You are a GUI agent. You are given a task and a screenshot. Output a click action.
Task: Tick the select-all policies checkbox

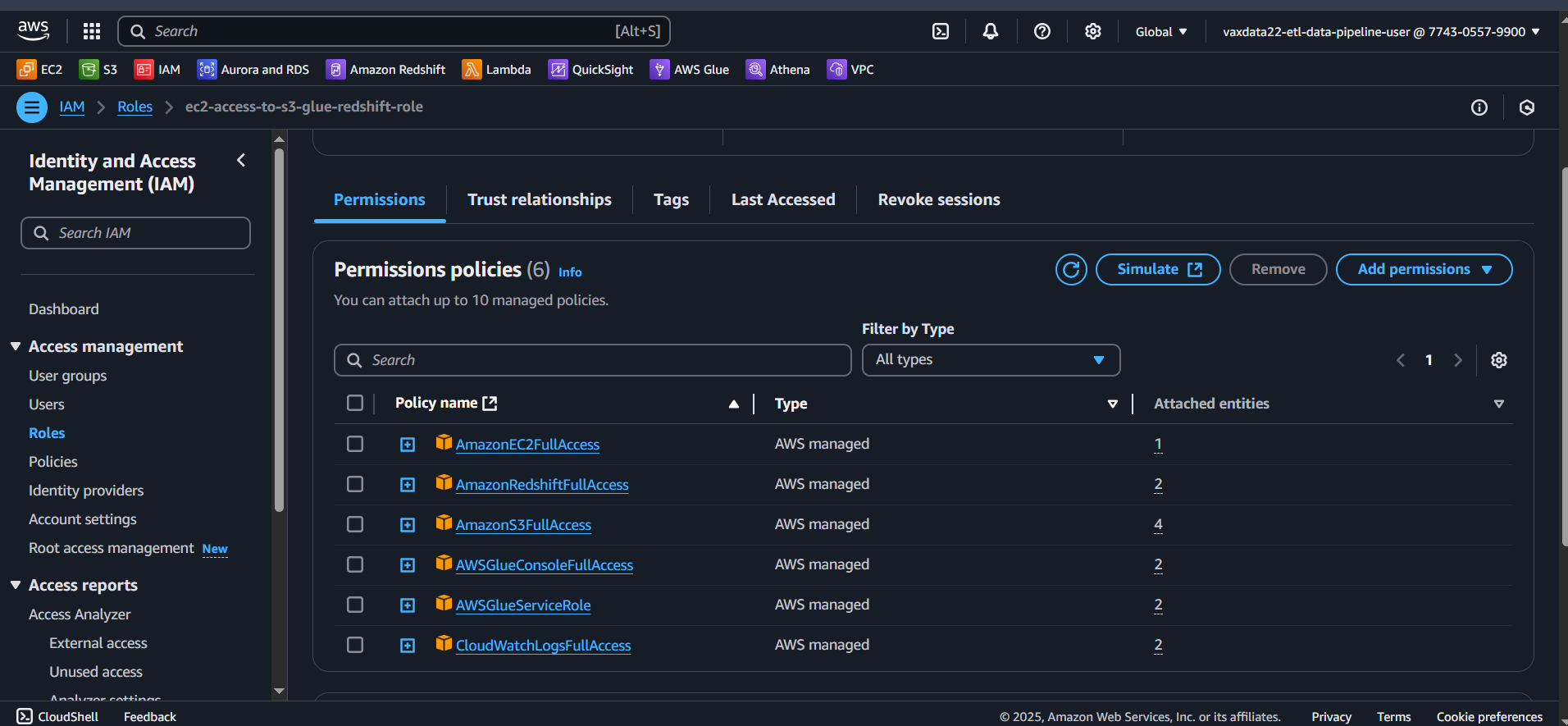(x=355, y=403)
